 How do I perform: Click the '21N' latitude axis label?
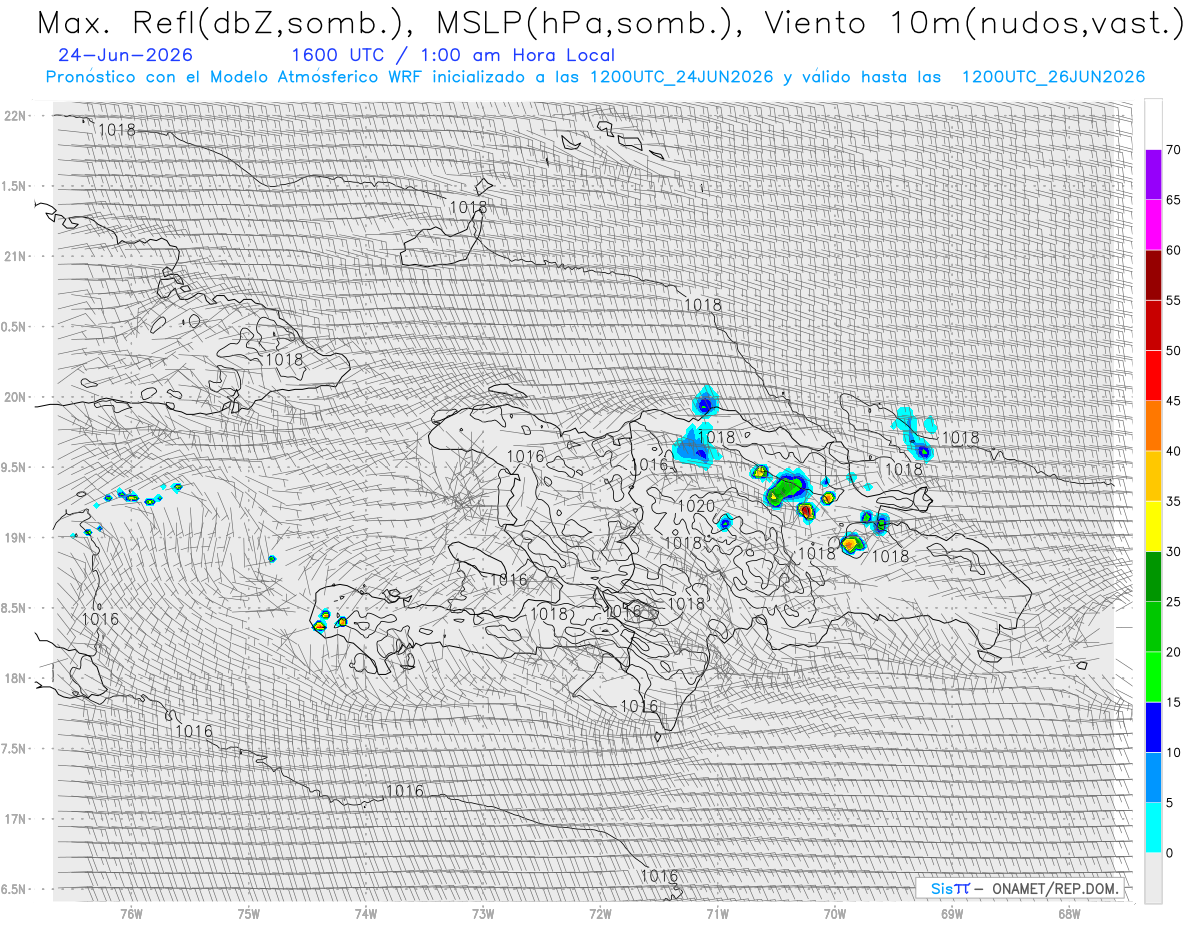click(16, 257)
